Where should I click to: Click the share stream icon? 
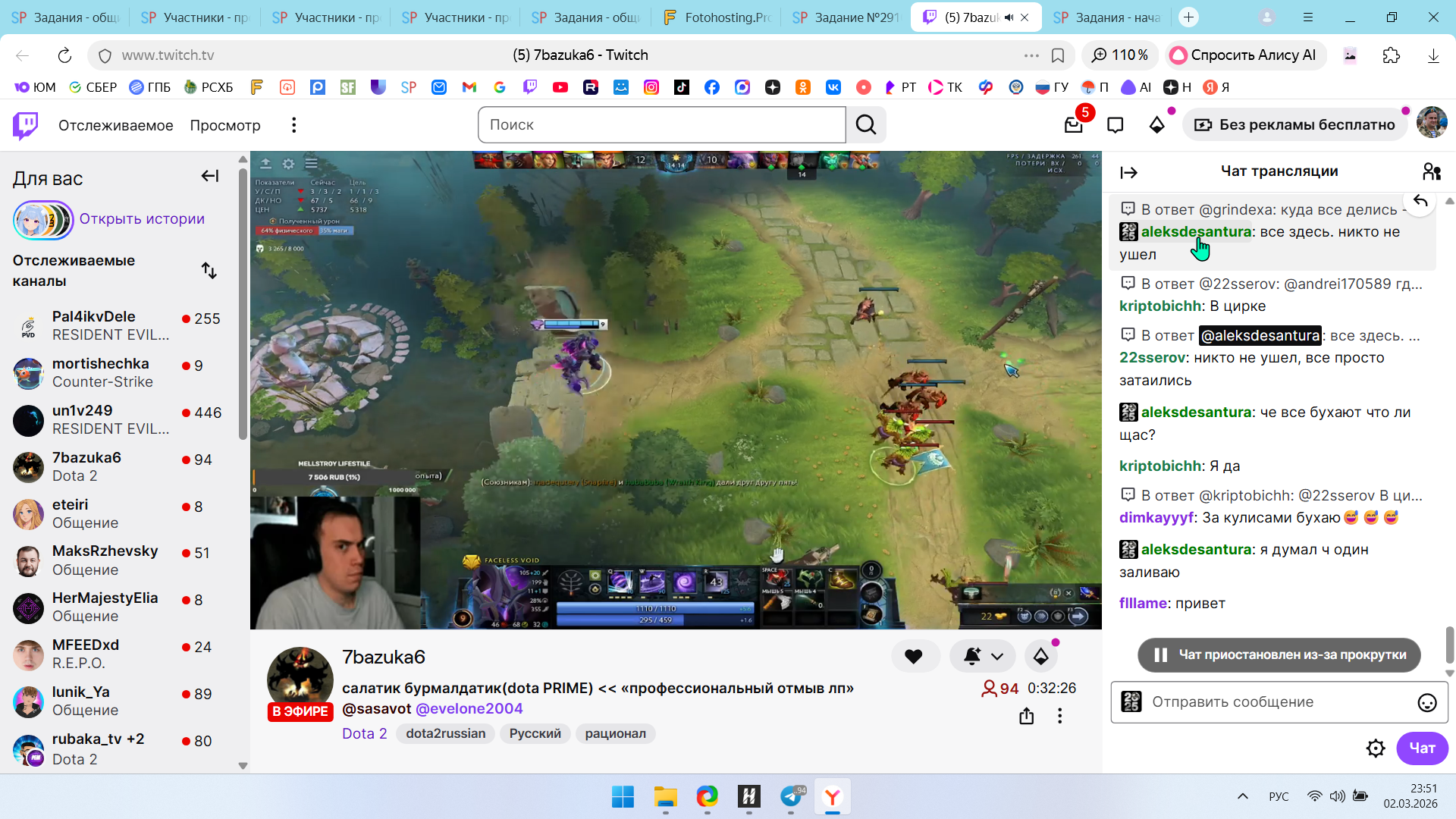tap(1027, 716)
